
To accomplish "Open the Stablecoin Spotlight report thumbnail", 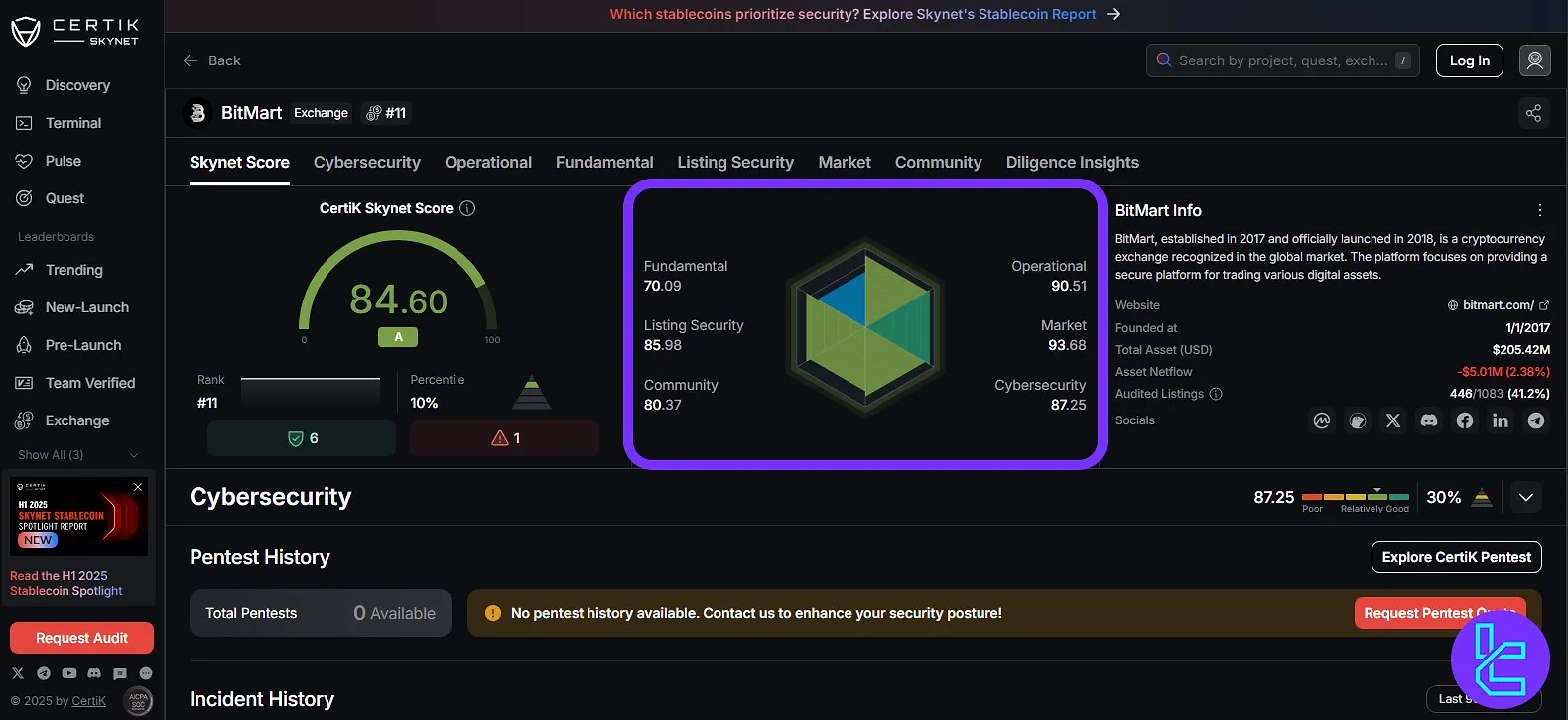I will point(79,517).
